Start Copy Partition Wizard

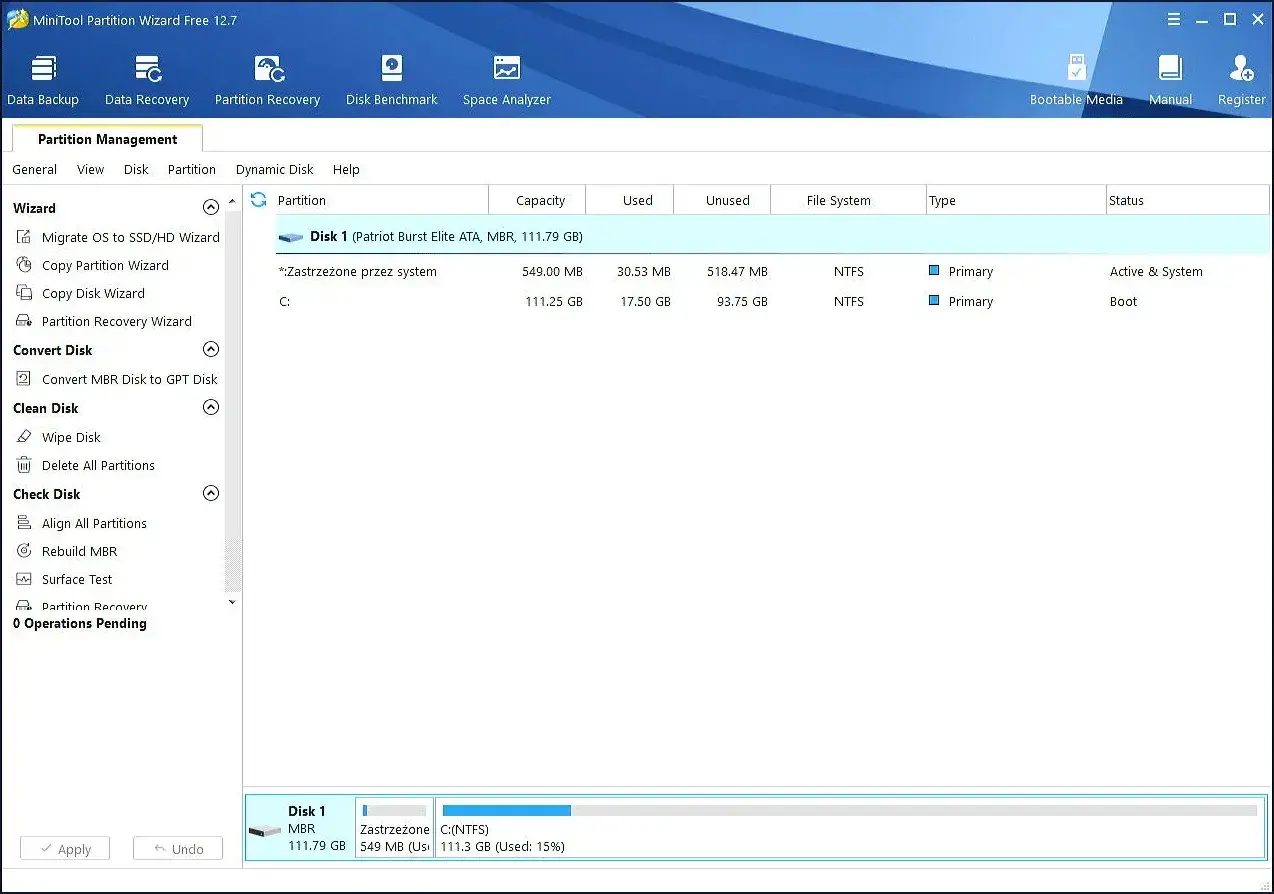(105, 265)
